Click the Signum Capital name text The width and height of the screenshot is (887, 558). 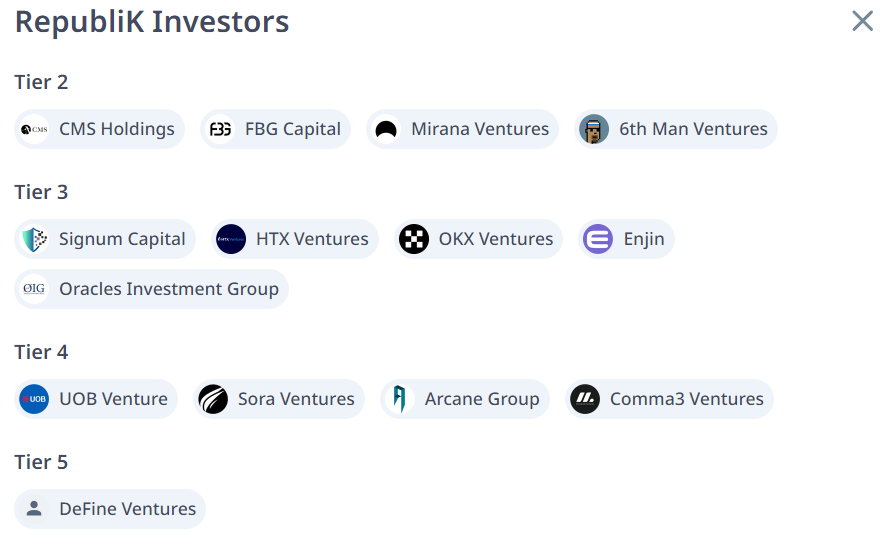click(x=122, y=239)
